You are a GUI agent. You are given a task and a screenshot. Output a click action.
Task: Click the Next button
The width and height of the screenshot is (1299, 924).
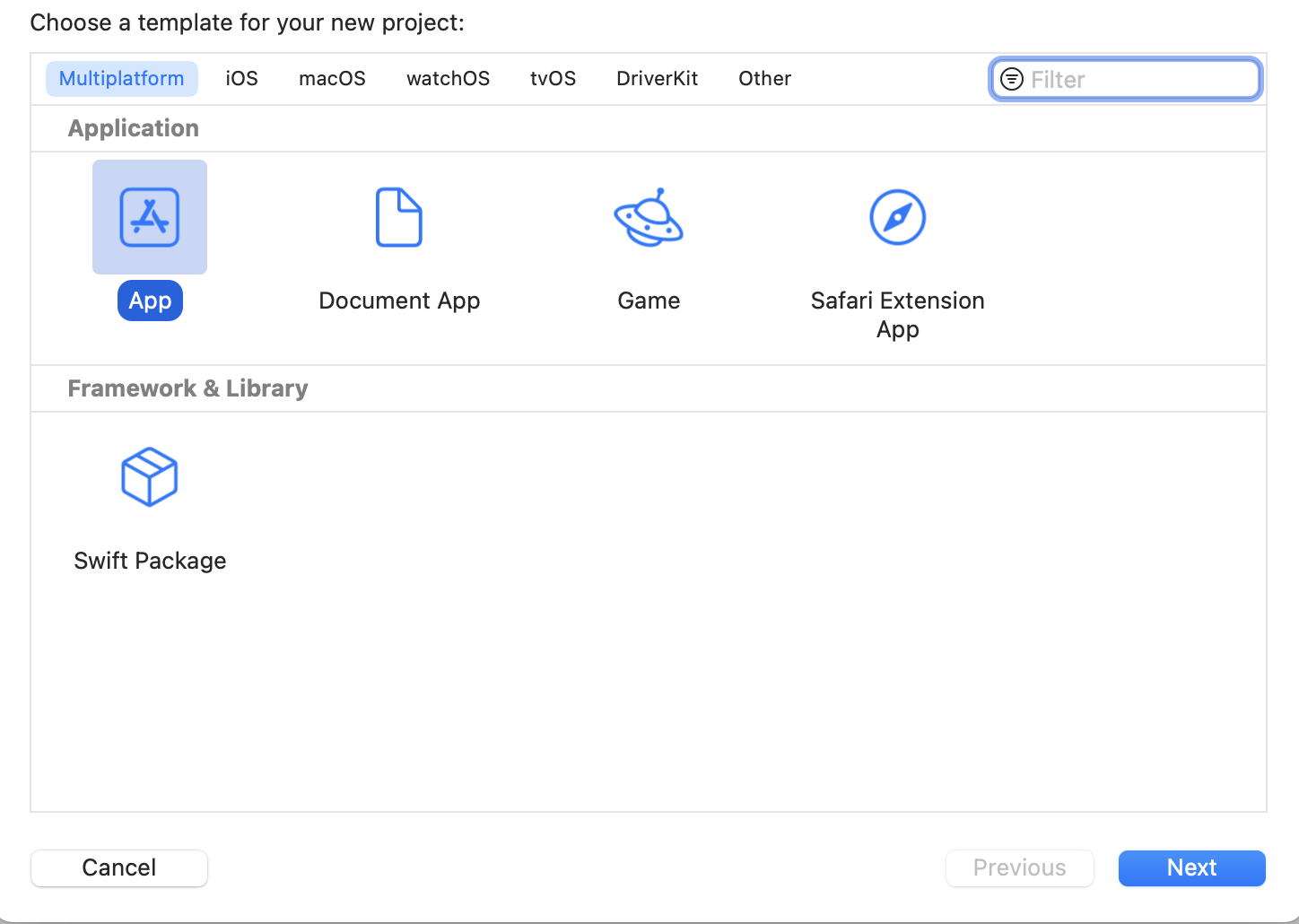pyautogui.click(x=1191, y=867)
